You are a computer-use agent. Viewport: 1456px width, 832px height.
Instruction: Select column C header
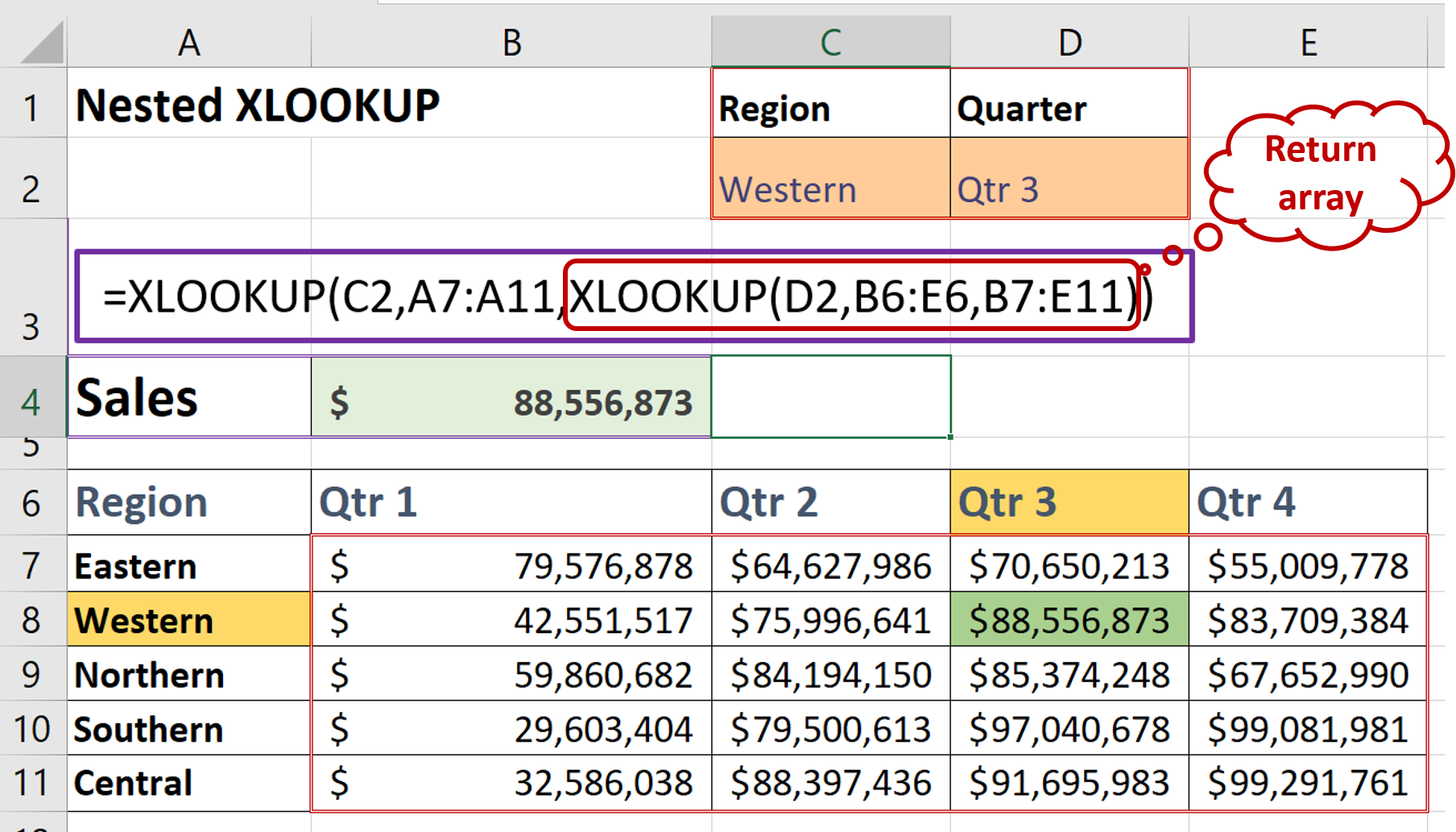coord(830,42)
